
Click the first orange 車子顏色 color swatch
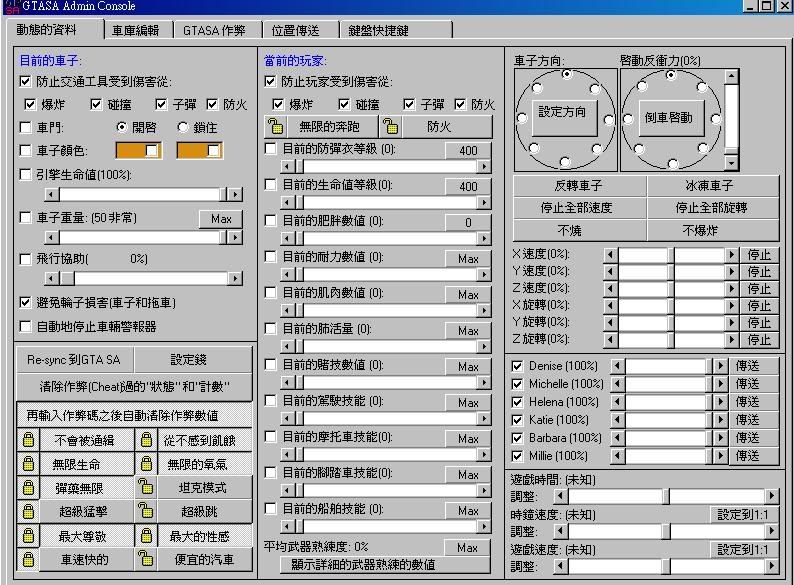click(x=138, y=150)
